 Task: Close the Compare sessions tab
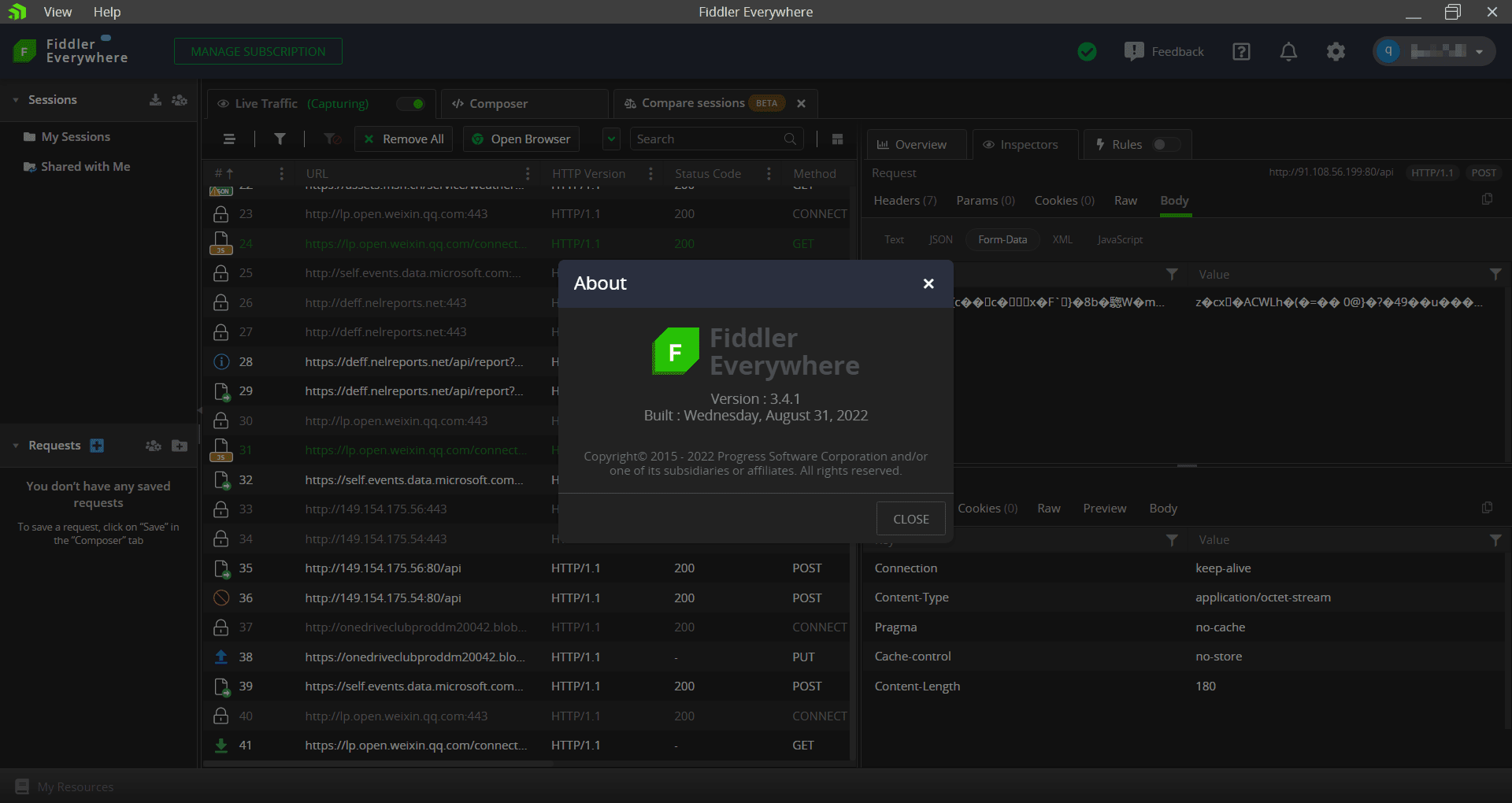pos(801,104)
